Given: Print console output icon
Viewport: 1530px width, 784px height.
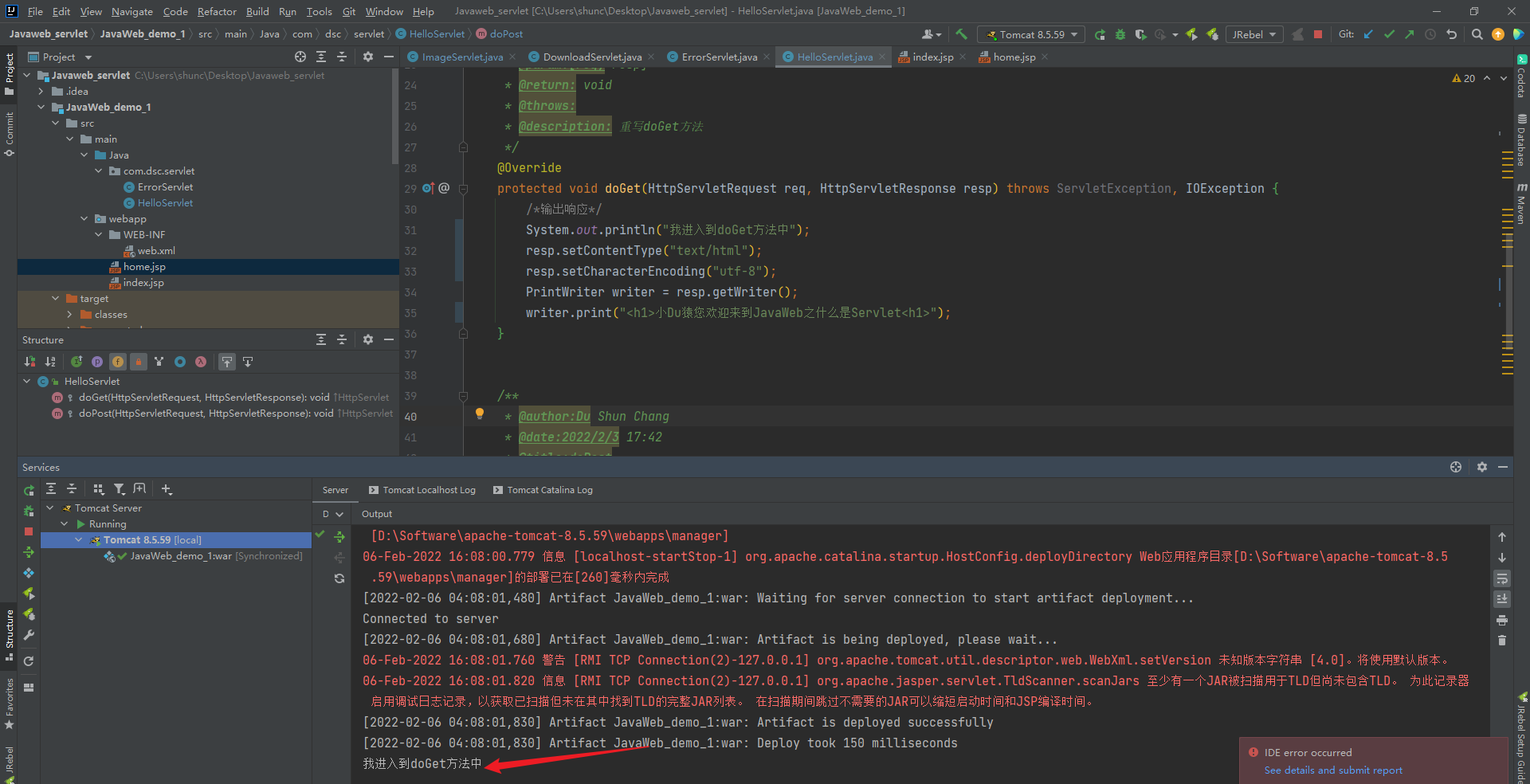Looking at the screenshot, I should pyautogui.click(x=1502, y=620).
